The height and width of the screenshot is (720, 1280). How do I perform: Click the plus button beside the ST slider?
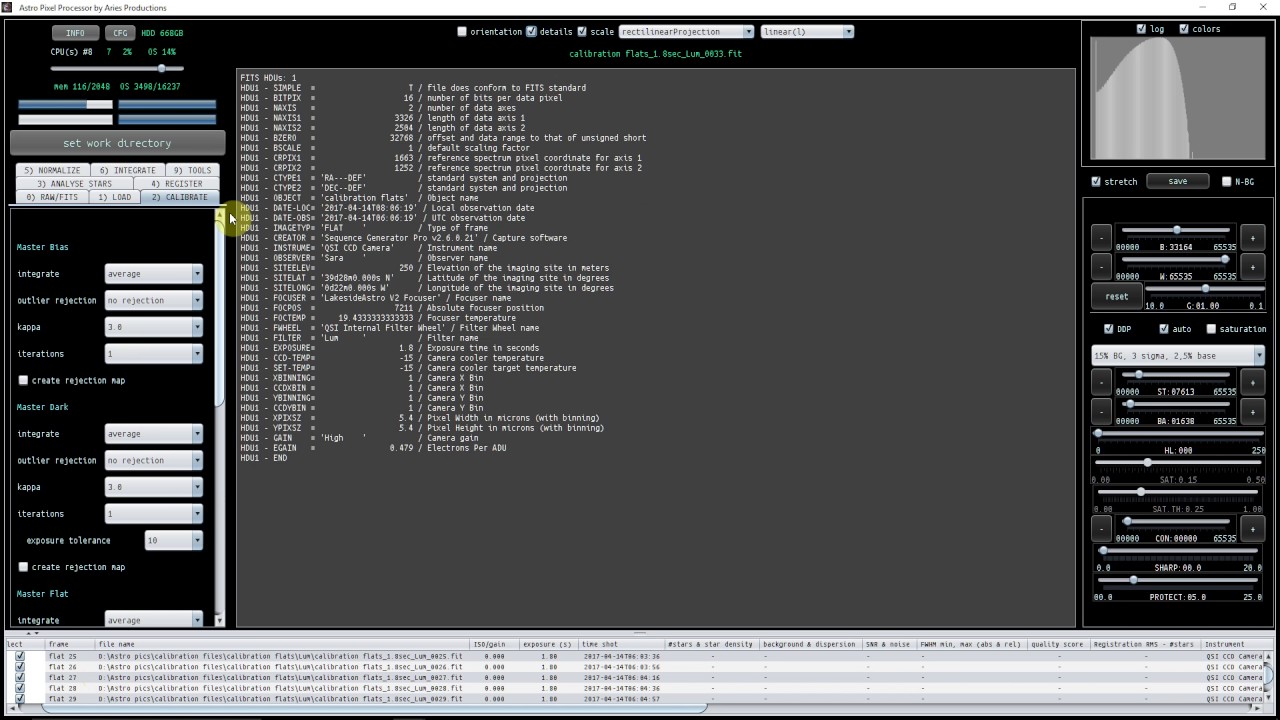click(1253, 382)
